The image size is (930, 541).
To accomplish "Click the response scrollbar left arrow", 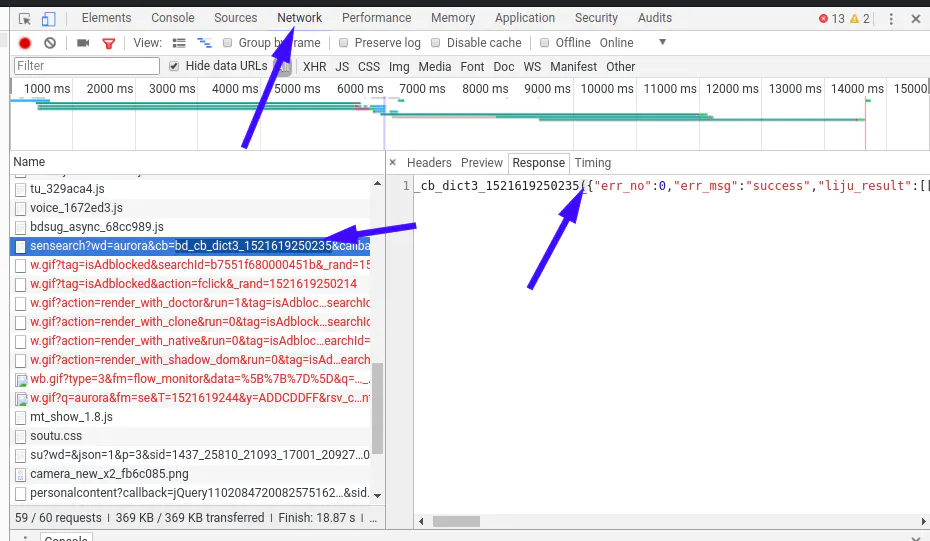I will tap(421, 521).
